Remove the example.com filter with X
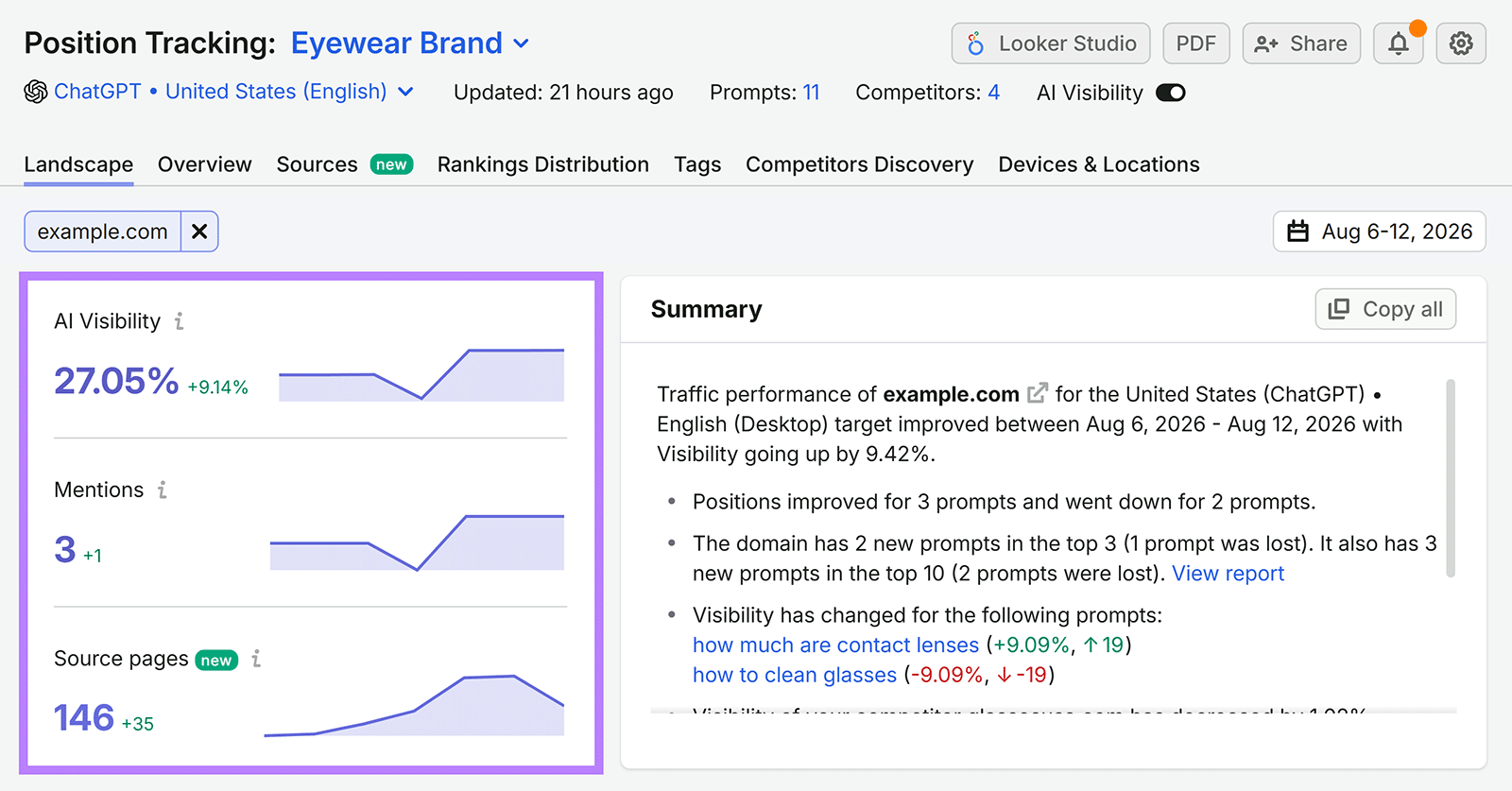Viewport: 1512px width, 791px height. [199, 232]
